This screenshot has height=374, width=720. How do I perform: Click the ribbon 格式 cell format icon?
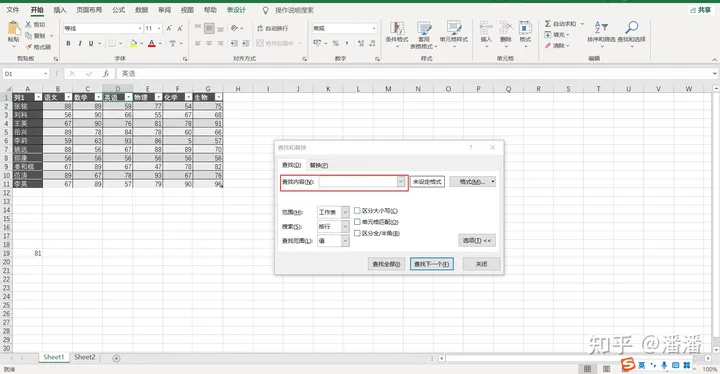pos(525,28)
